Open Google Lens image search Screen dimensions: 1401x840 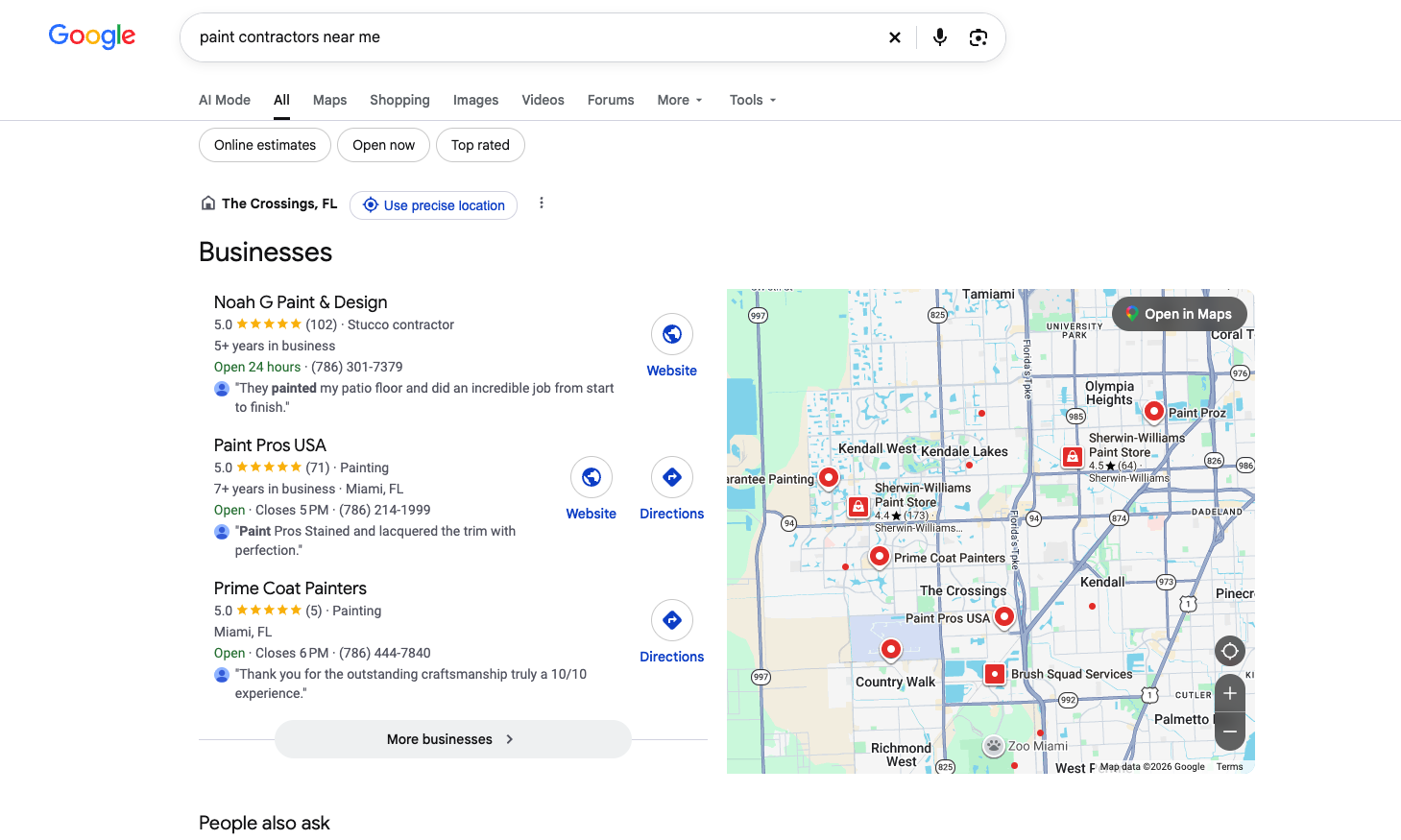pos(978,37)
